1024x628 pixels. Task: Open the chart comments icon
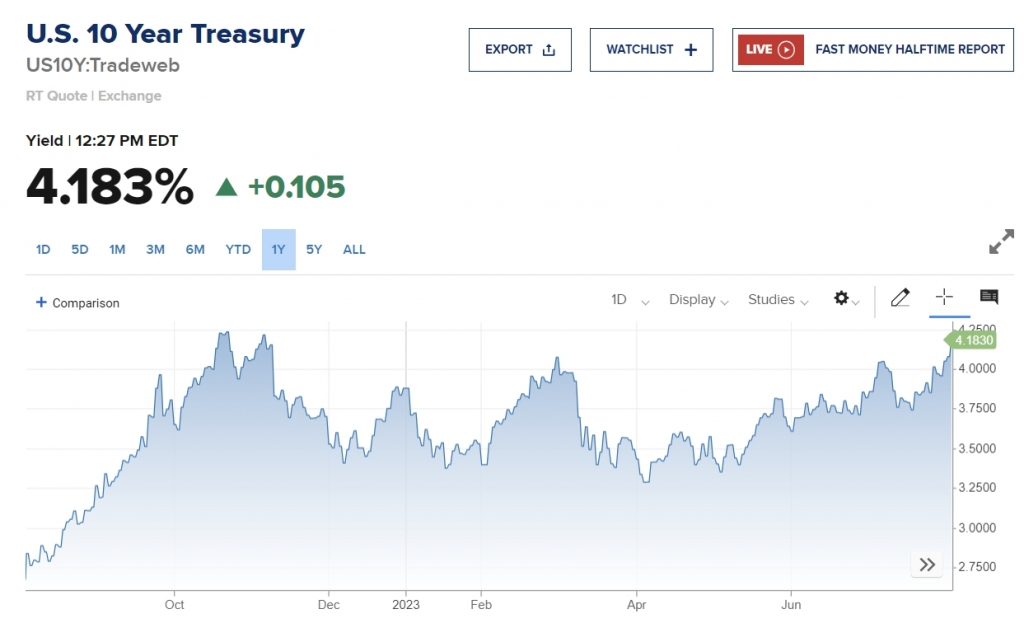[989, 297]
